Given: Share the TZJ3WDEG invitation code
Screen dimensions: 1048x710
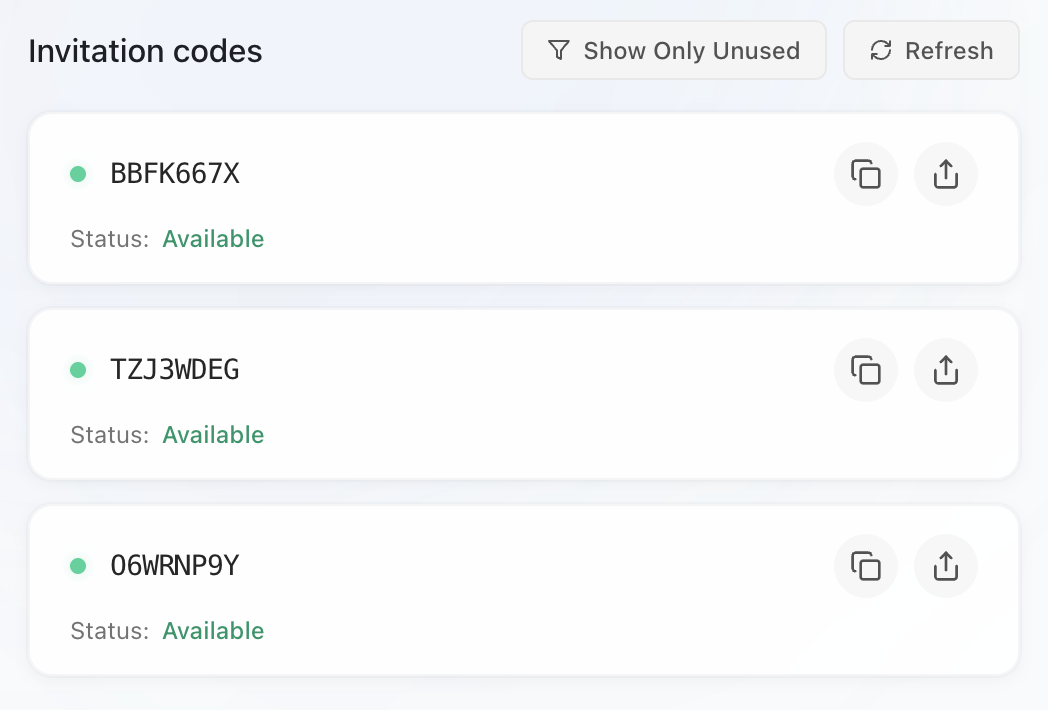Looking at the screenshot, I should (946, 370).
